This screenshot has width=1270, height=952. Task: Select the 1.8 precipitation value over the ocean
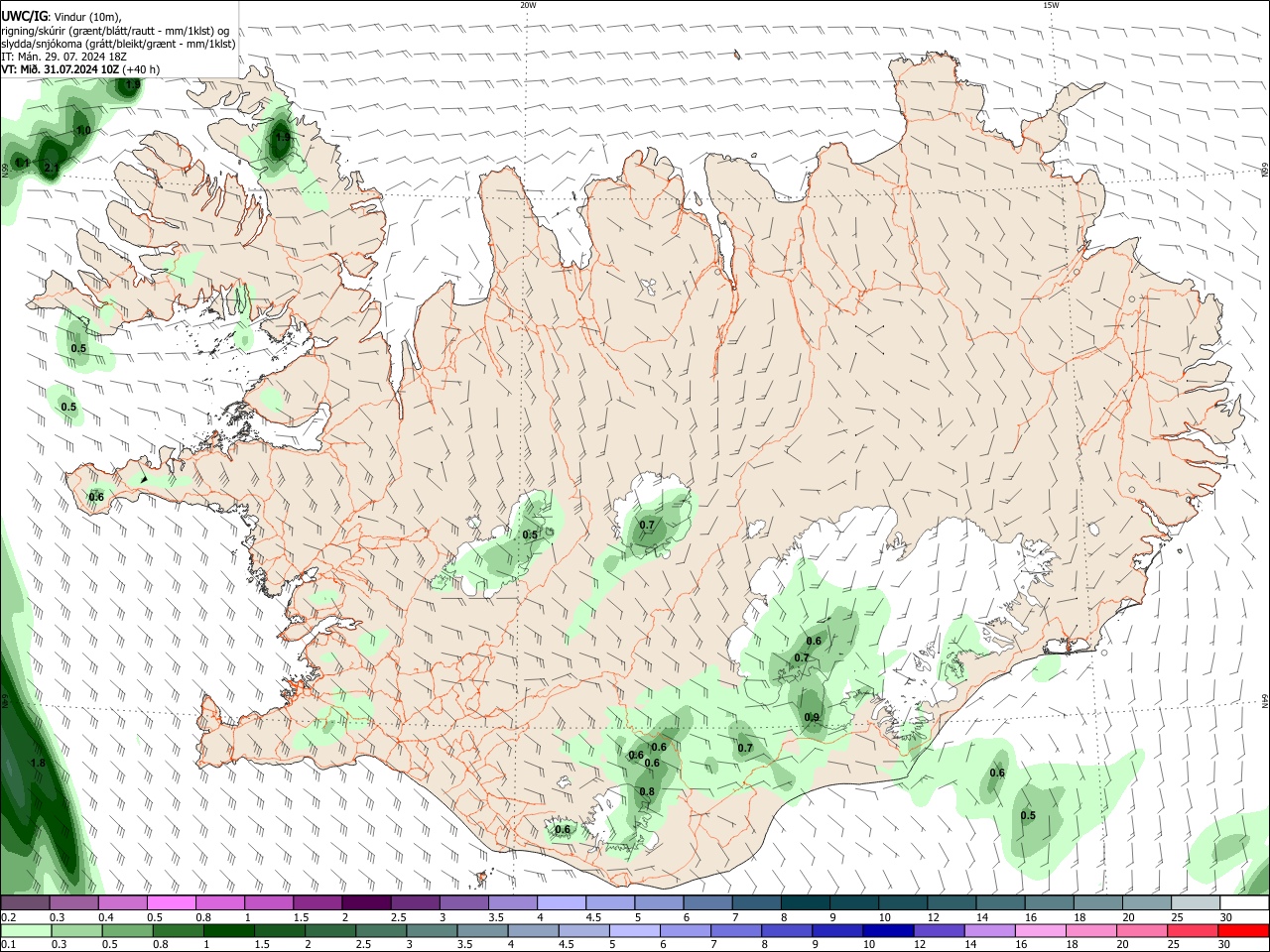38,764
